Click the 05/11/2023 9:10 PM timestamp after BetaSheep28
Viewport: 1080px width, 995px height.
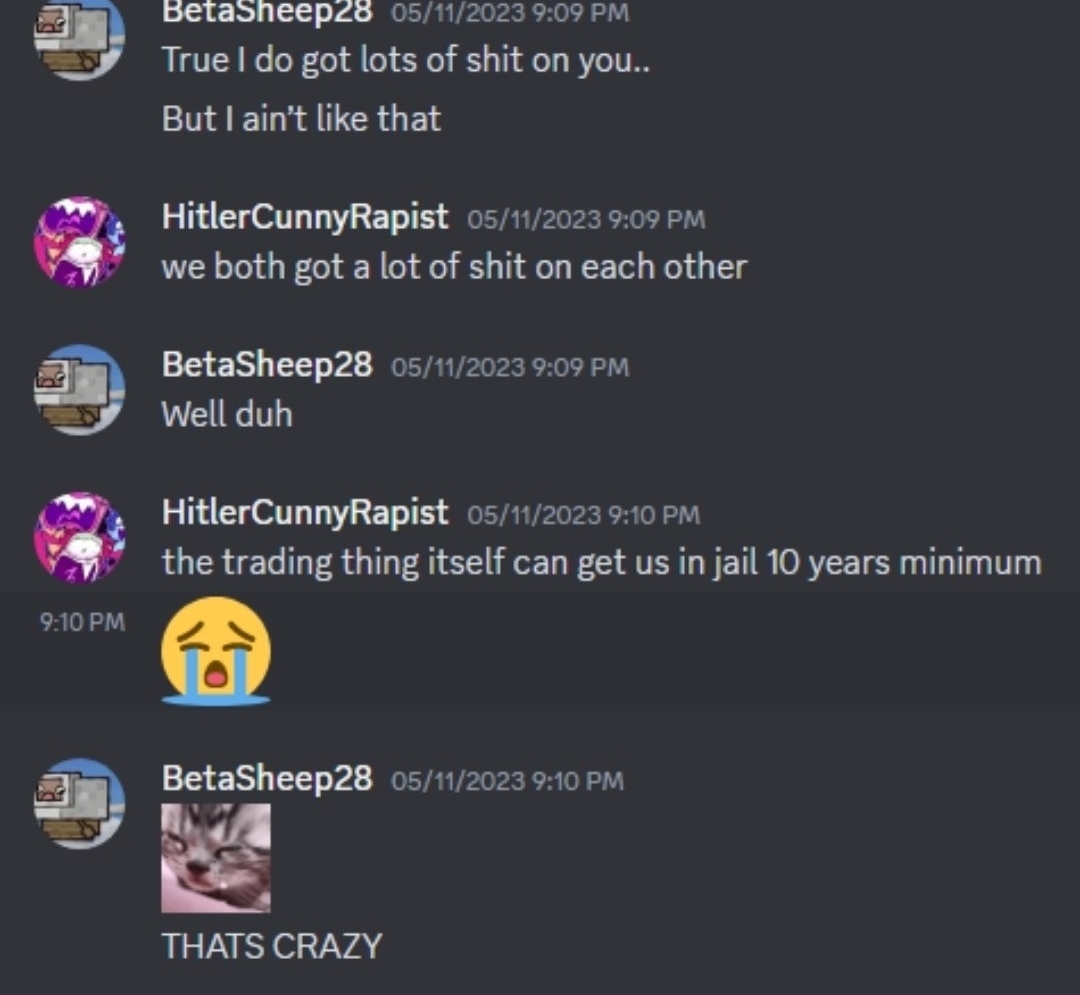pos(507,782)
